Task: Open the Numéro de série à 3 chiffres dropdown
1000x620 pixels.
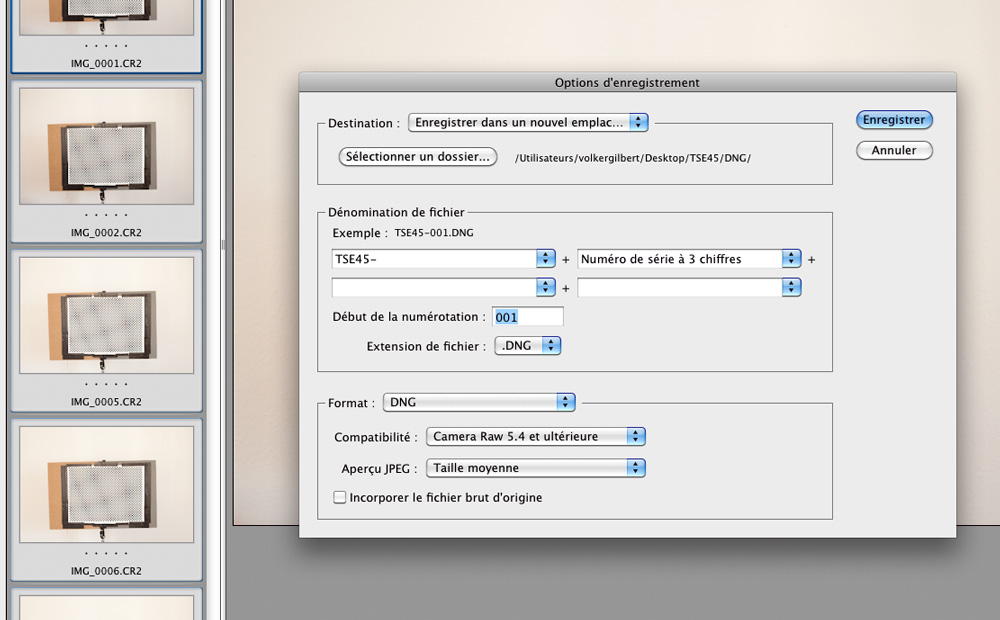Action: click(x=689, y=258)
